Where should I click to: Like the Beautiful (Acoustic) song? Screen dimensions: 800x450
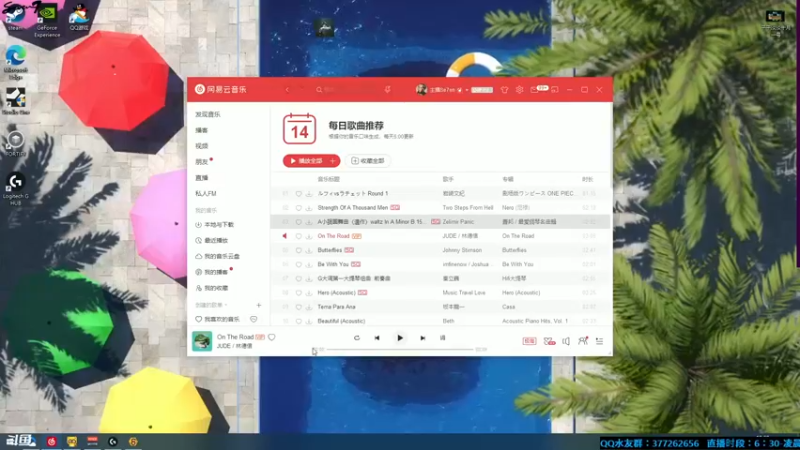pos(298,321)
